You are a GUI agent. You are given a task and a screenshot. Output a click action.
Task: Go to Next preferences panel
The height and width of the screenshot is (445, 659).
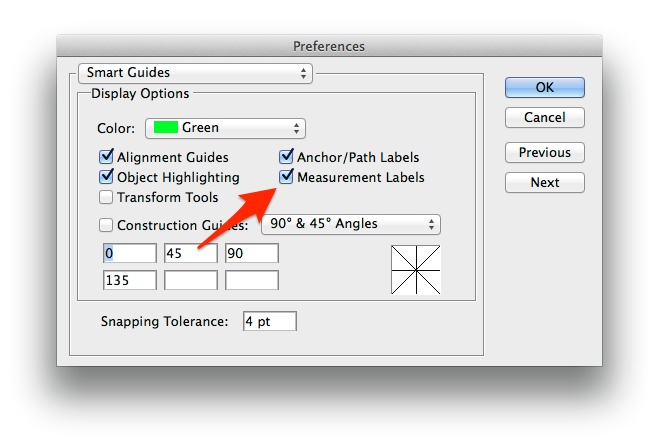[545, 182]
